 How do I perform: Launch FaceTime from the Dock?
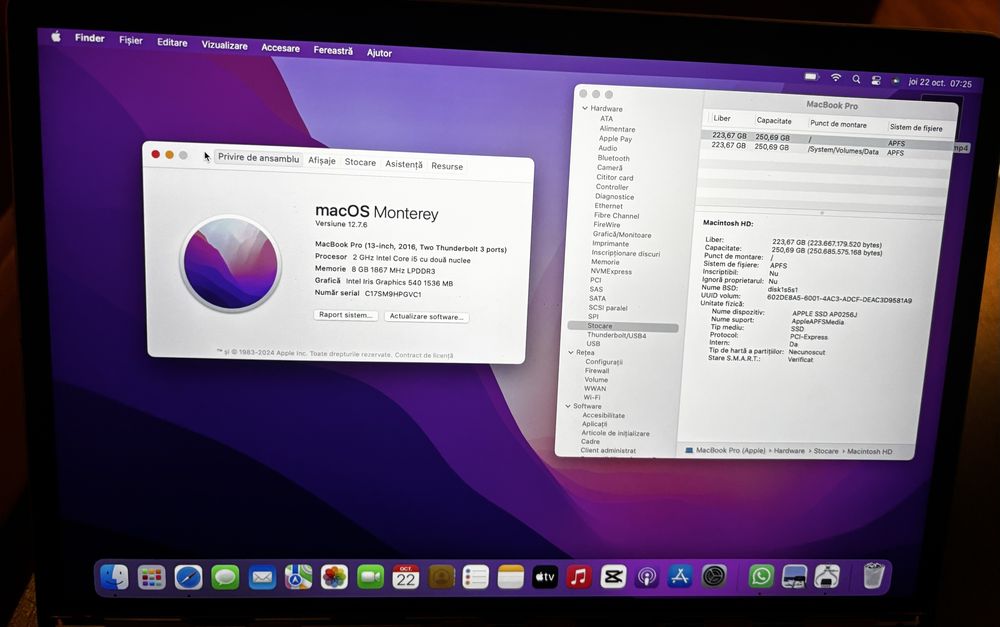pyautogui.click(x=371, y=577)
